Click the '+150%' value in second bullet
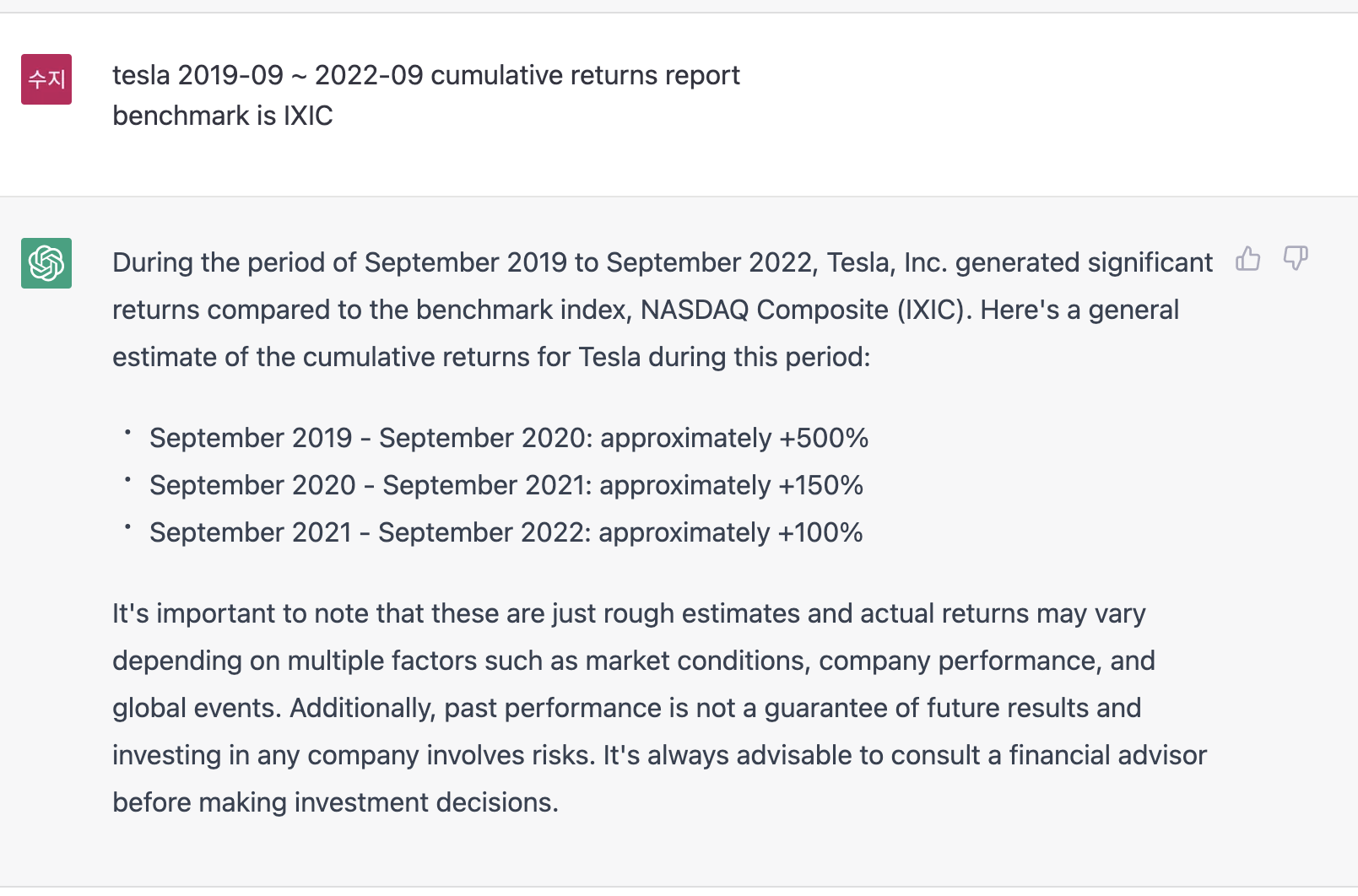The image size is (1358, 896). click(820, 485)
